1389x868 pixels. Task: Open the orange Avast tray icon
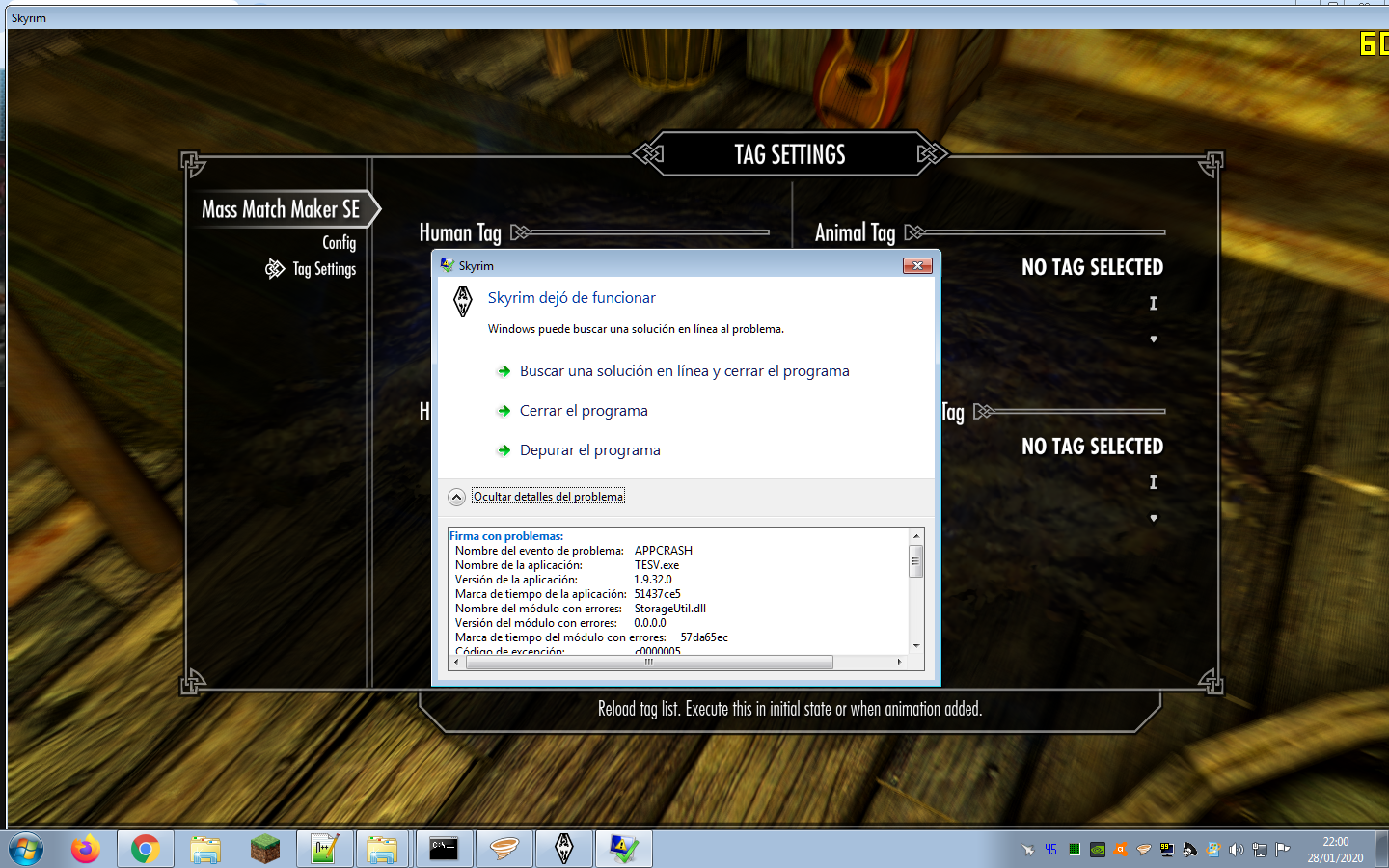[1120, 850]
